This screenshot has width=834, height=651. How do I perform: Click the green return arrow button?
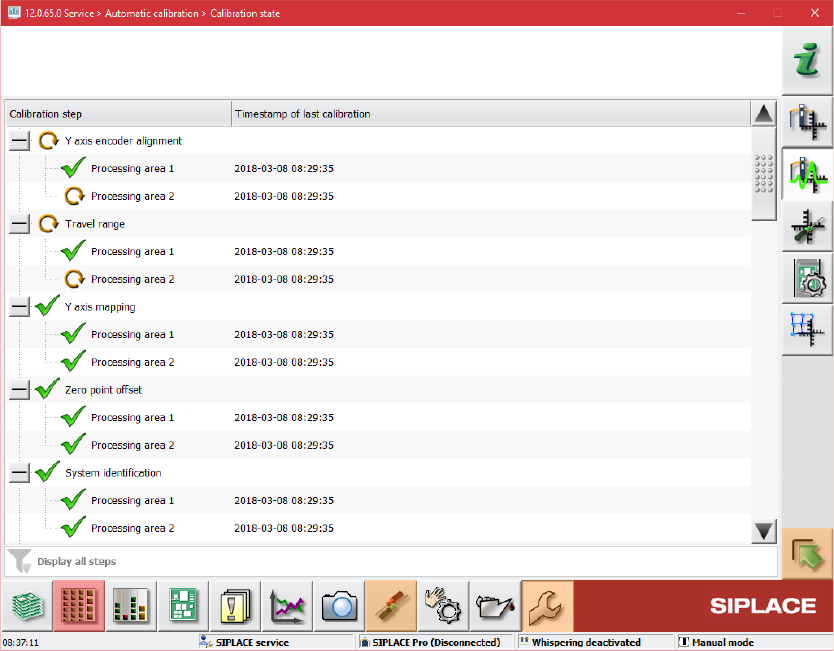(x=807, y=554)
